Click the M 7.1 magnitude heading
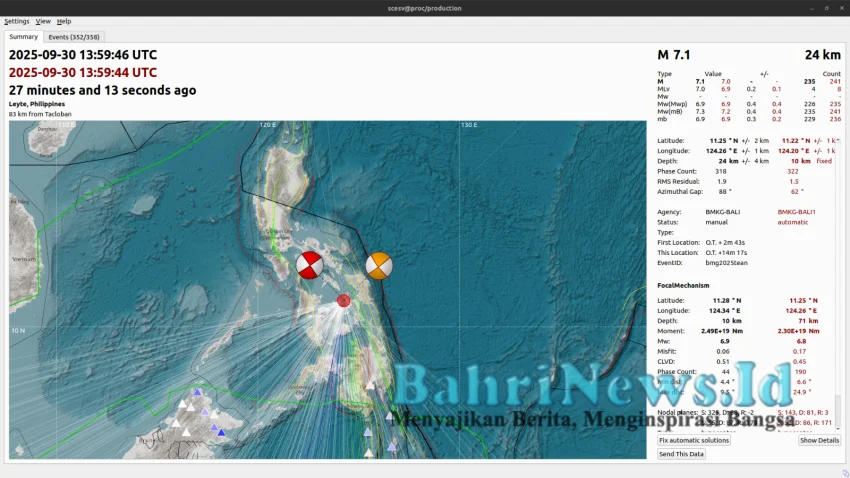This screenshot has height=478, width=850. click(x=673, y=55)
